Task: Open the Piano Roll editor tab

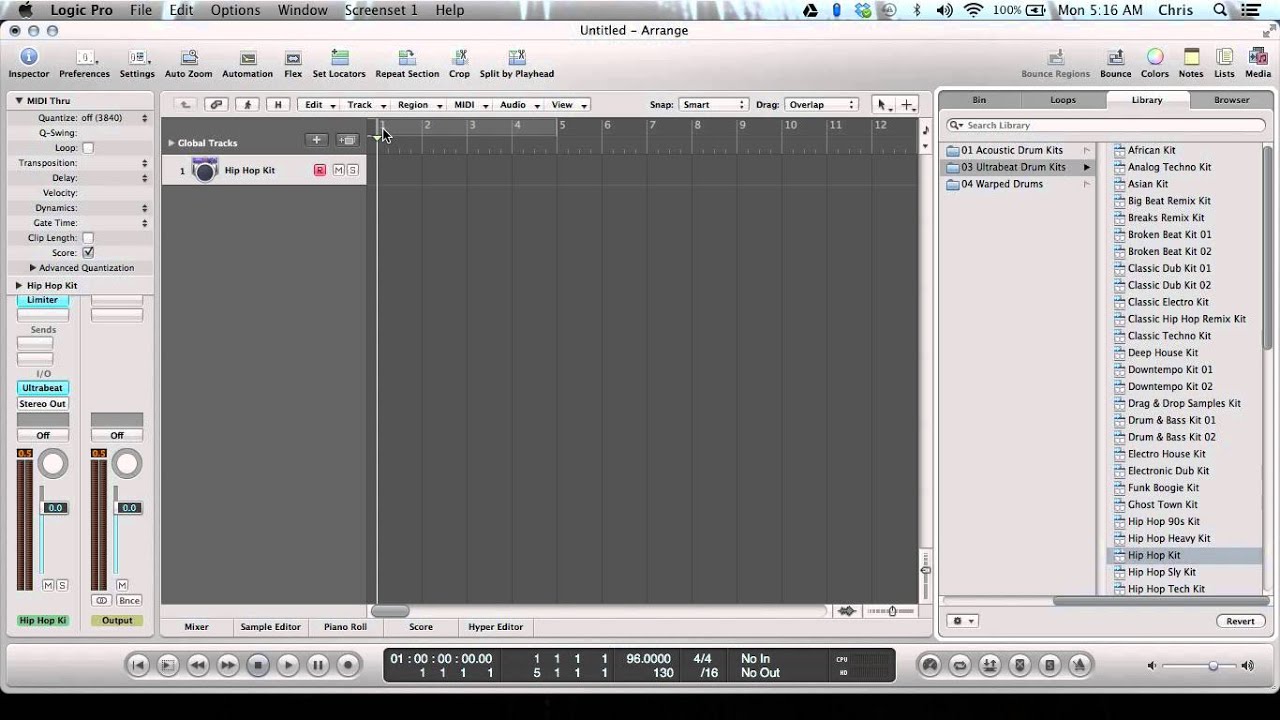Action: [345, 627]
